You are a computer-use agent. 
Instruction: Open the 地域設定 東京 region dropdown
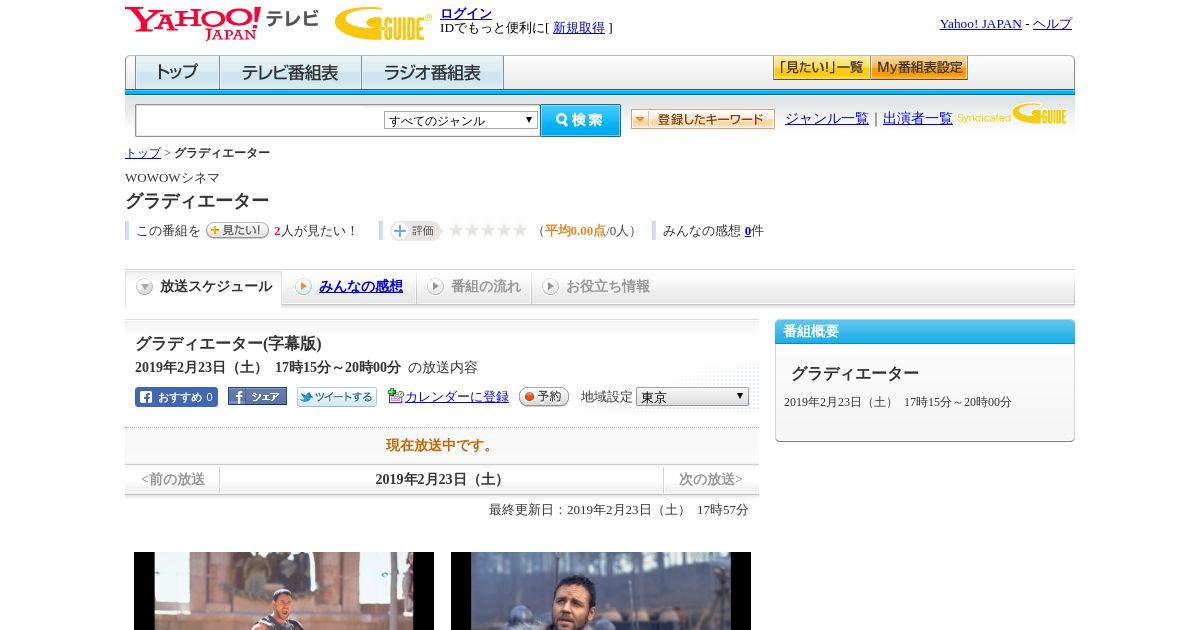click(692, 397)
